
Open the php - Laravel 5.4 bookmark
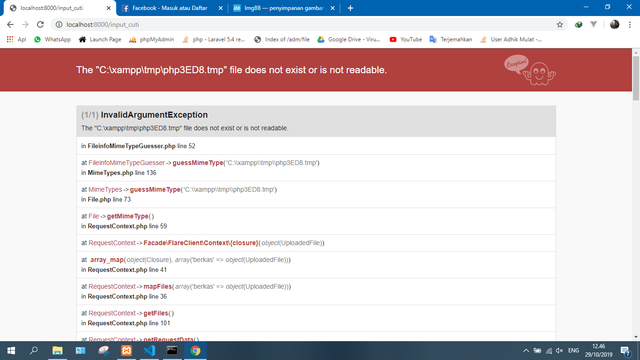click(x=214, y=40)
